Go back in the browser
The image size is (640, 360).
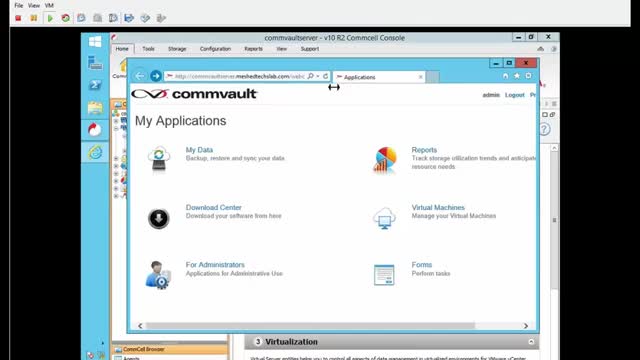click(140, 76)
